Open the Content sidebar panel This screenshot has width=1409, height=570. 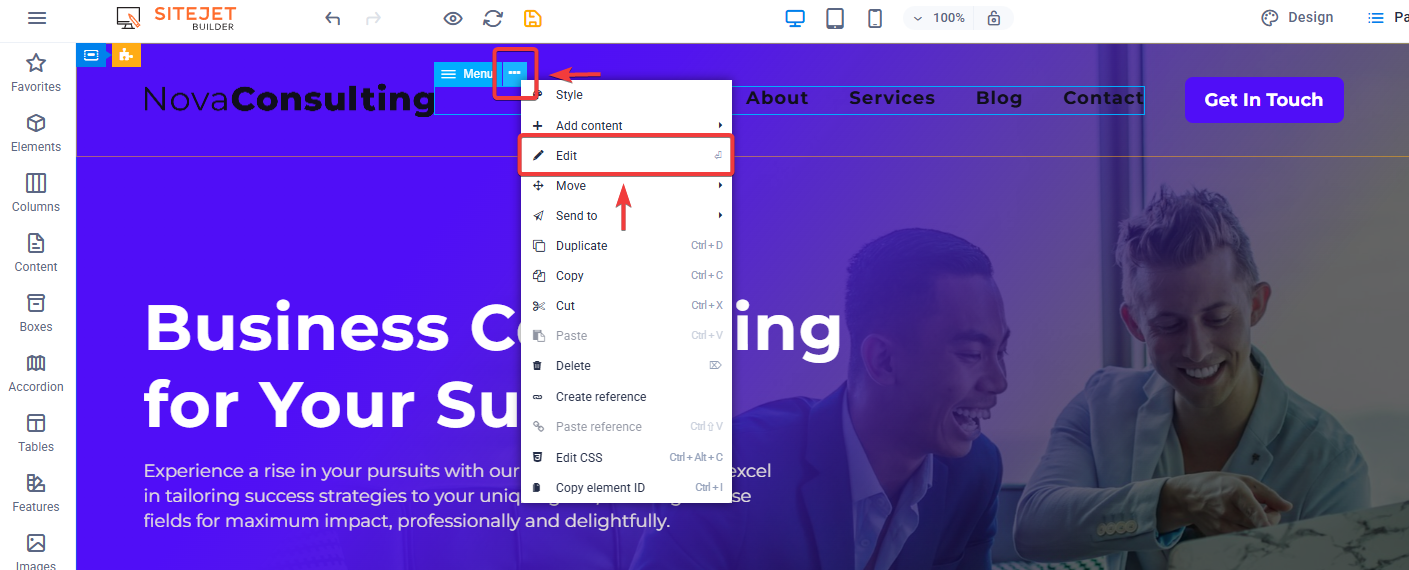click(x=36, y=253)
